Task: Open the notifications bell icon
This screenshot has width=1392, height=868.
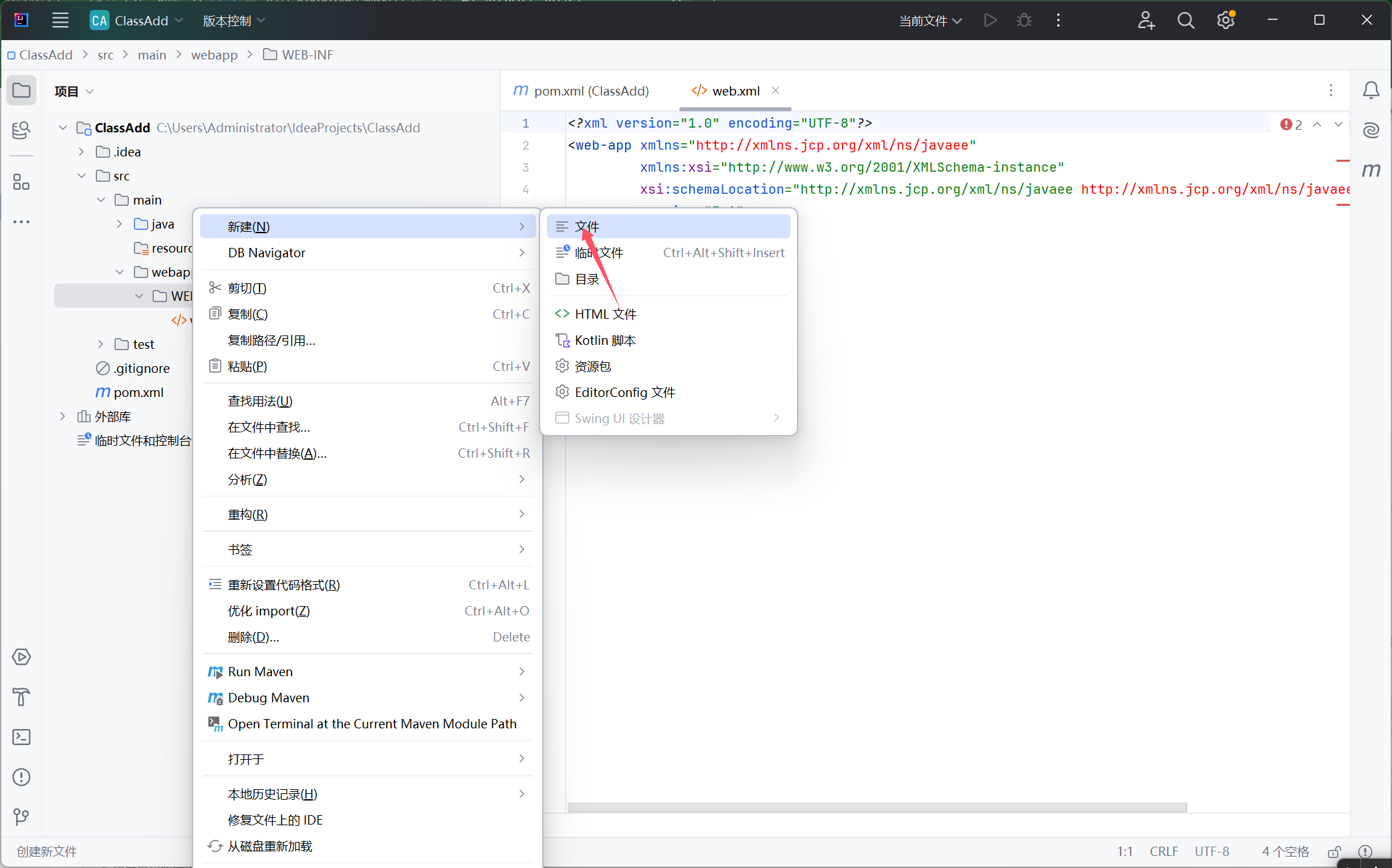Action: tap(1371, 90)
